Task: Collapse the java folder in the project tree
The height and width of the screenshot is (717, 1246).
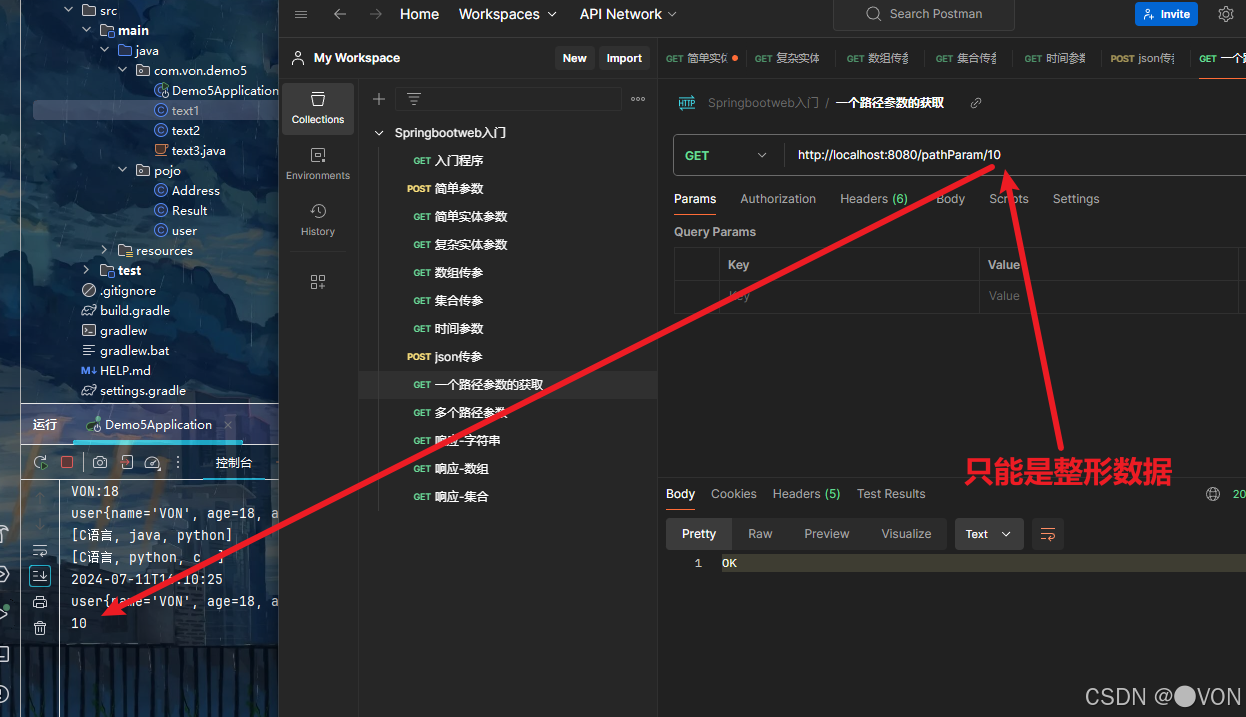Action: [104, 50]
